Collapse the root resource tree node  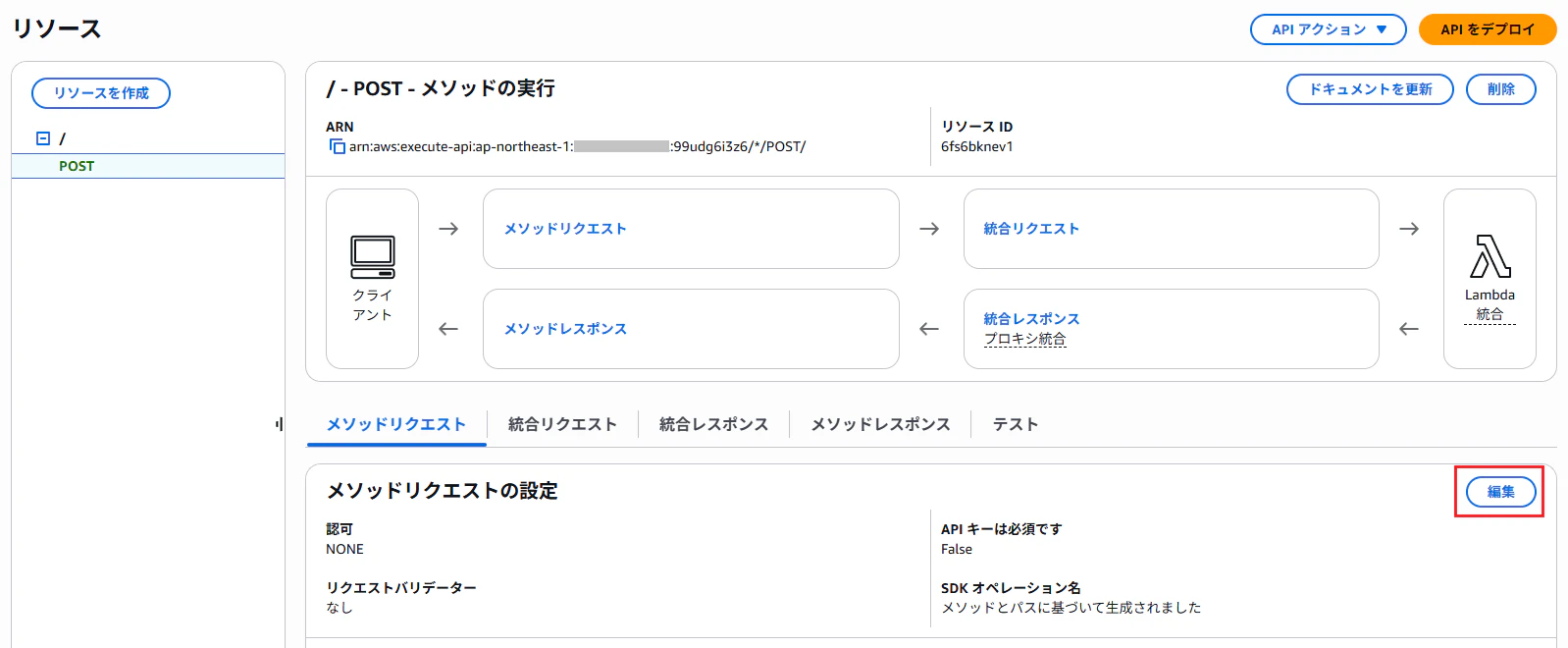tap(42, 138)
